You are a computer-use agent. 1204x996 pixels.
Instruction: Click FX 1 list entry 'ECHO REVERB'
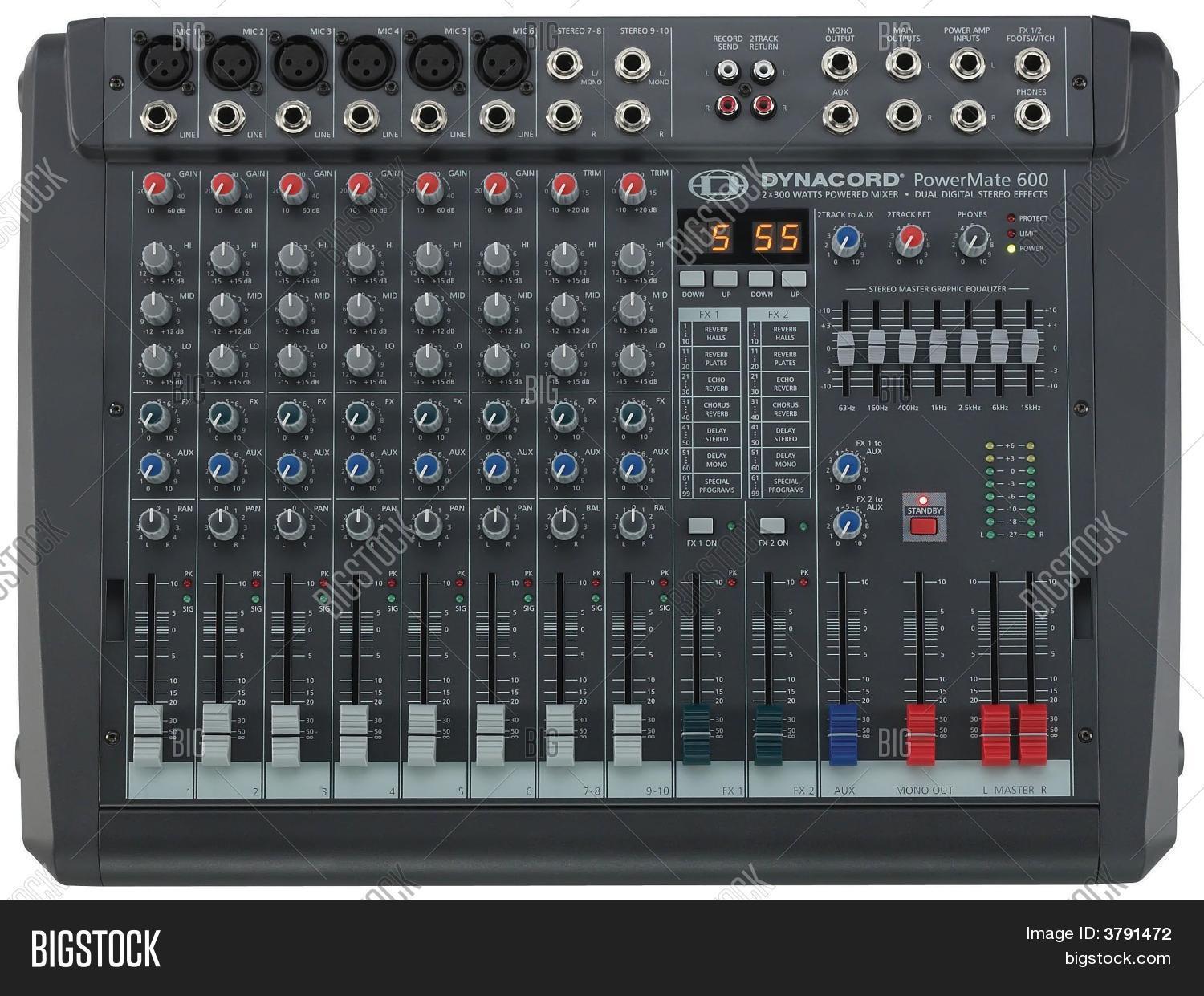pos(717,384)
